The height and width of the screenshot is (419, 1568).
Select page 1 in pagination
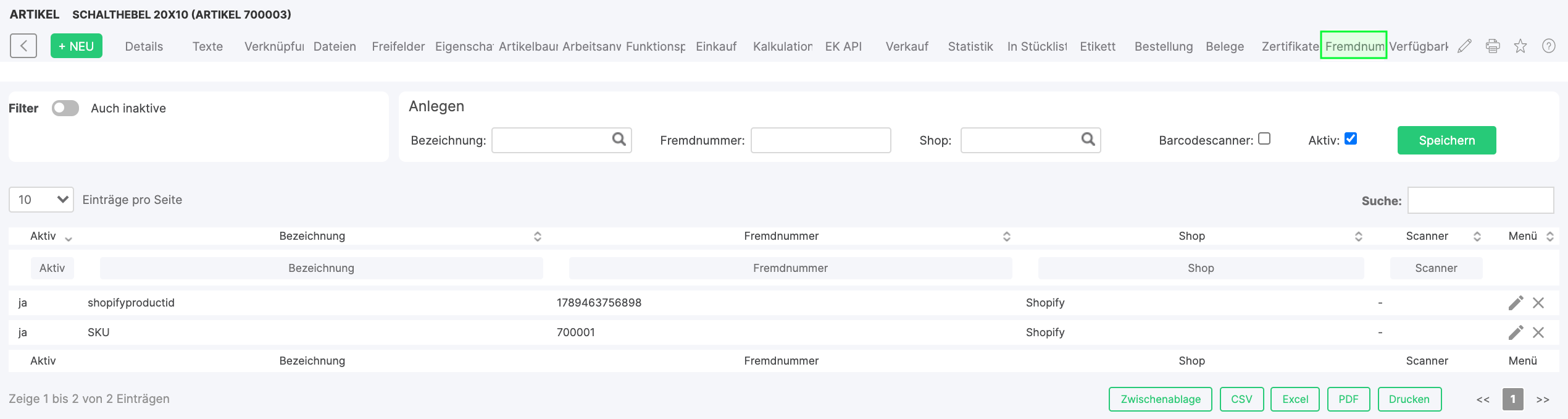[1513, 399]
